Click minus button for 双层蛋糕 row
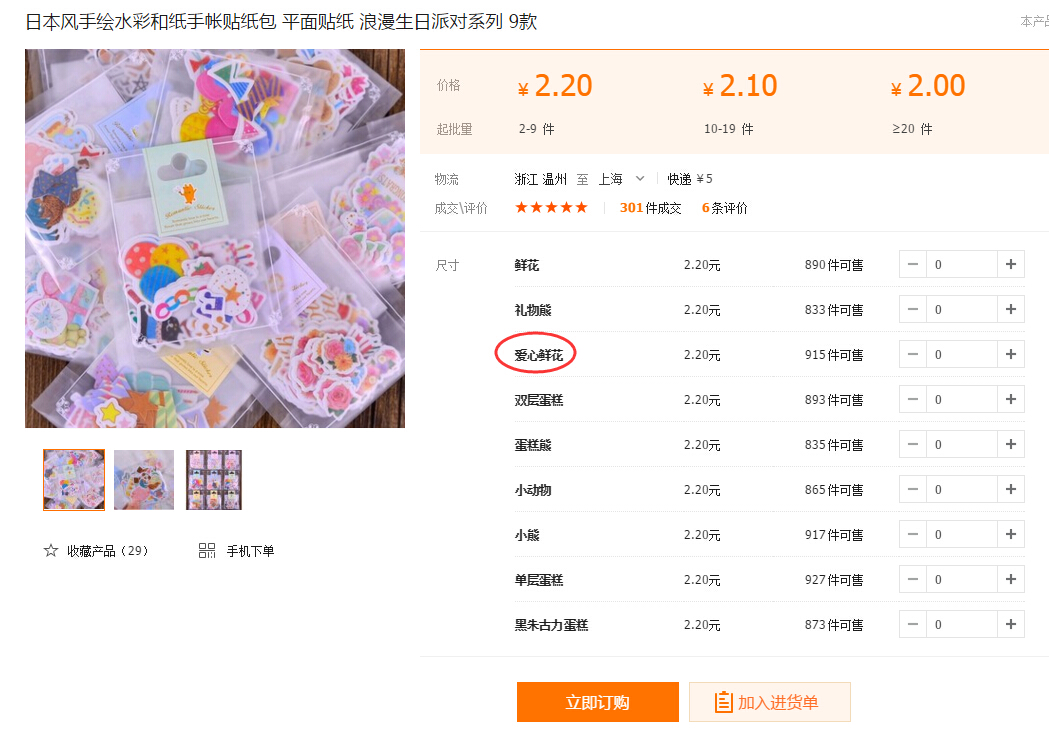Viewport: 1049px width, 738px height. coord(913,399)
